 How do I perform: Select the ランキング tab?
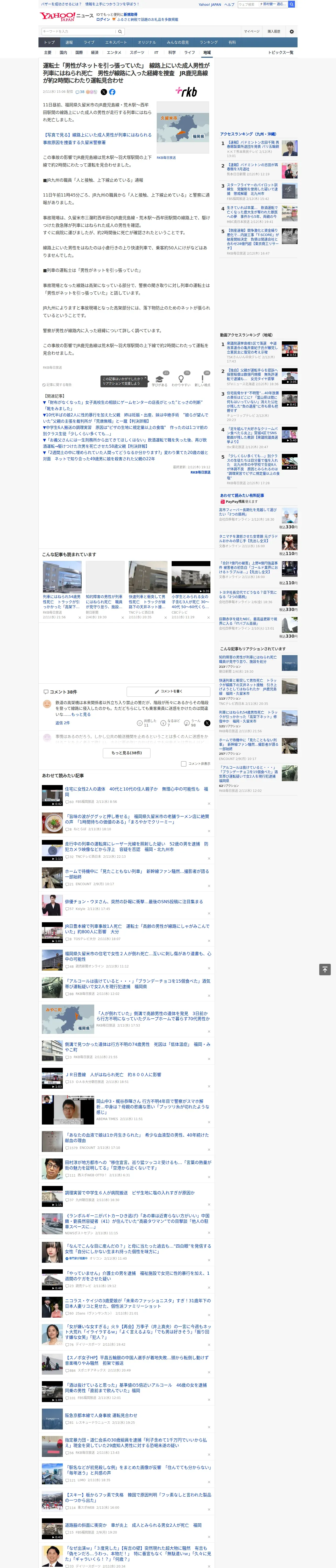(209, 43)
